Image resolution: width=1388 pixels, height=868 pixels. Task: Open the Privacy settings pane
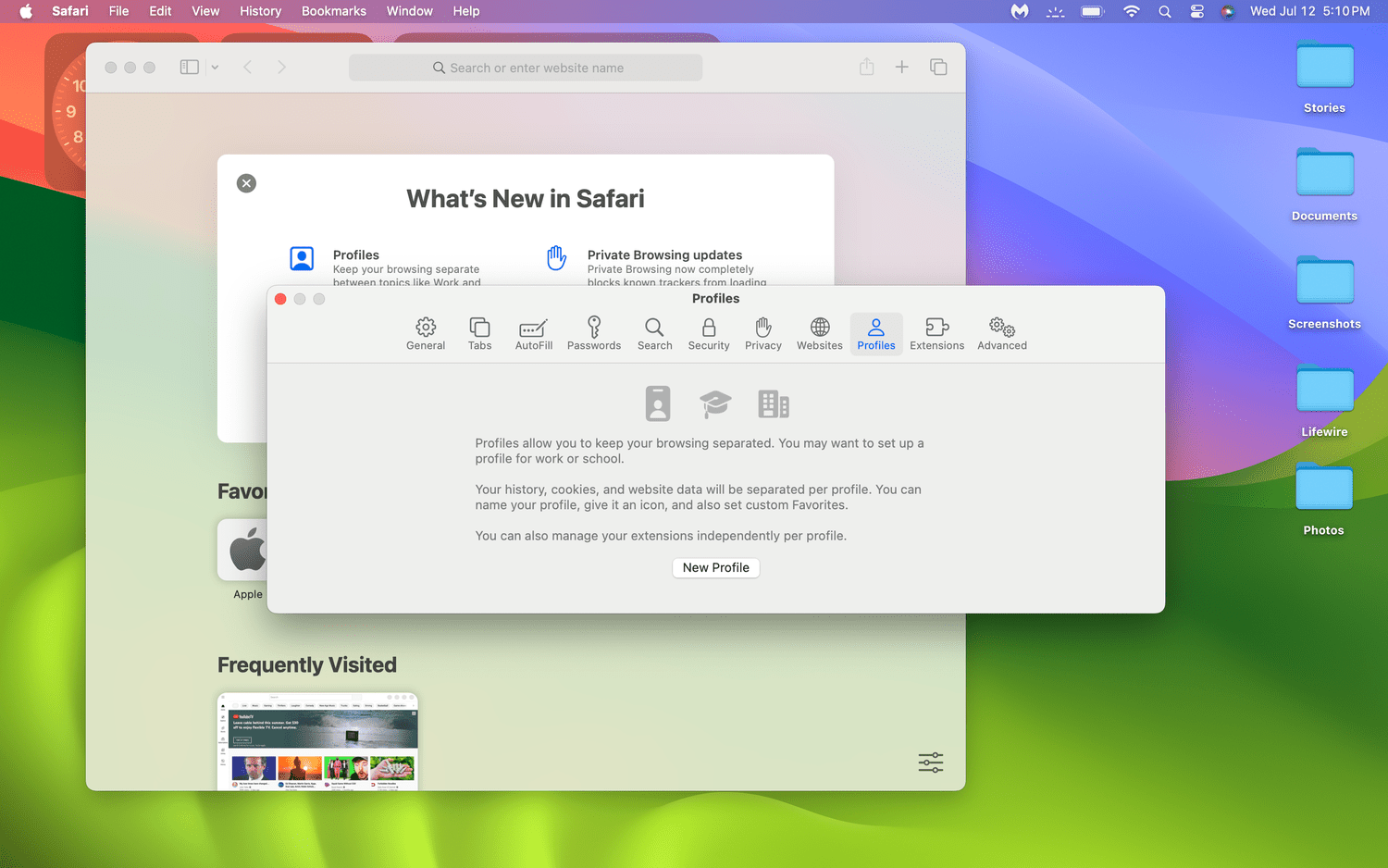(x=762, y=334)
